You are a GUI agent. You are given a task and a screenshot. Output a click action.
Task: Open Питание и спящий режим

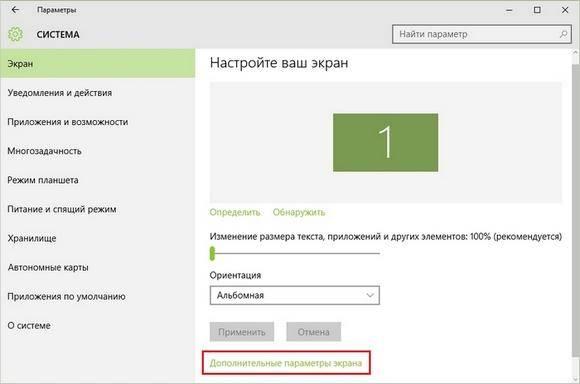point(98,209)
